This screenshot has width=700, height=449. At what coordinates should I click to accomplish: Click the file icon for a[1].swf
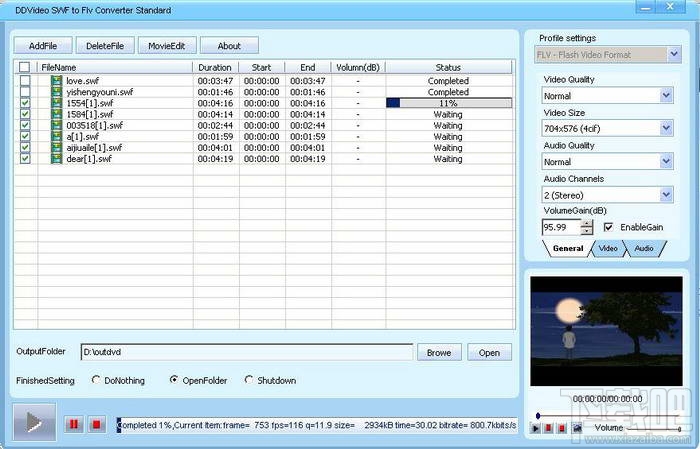point(56,137)
